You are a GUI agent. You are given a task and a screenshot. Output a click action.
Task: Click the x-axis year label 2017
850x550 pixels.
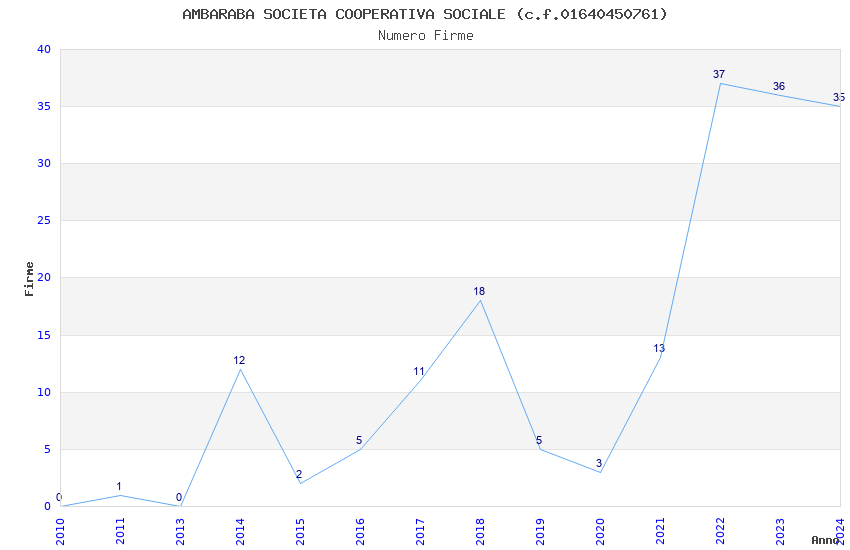tap(420, 532)
